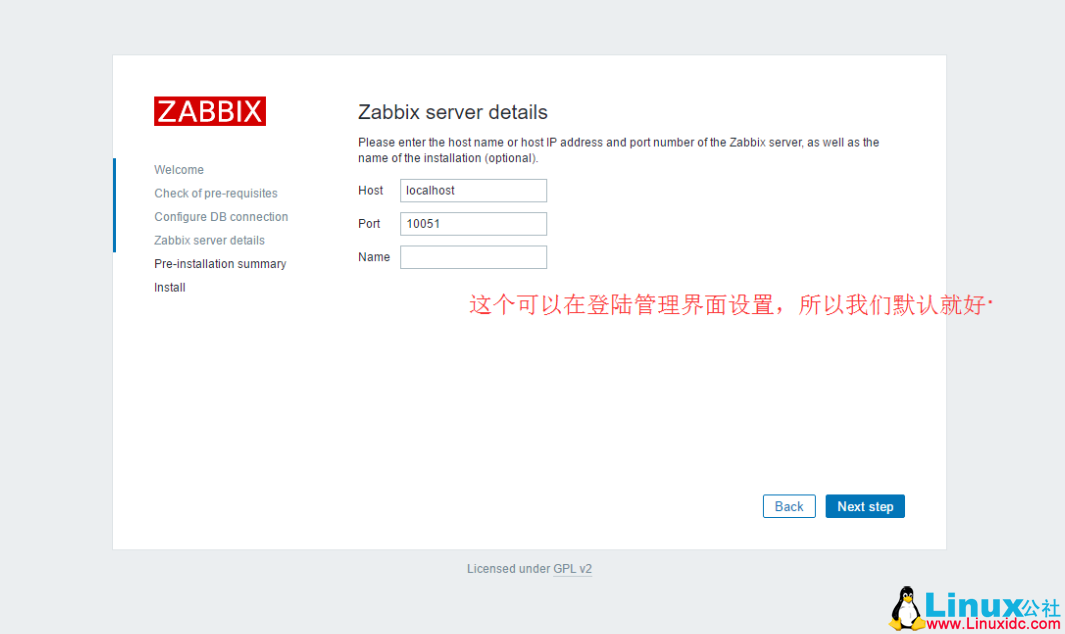The height and width of the screenshot is (634, 1065).
Task: Click the Zabbix server details page heading
Action: tap(453, 112)
